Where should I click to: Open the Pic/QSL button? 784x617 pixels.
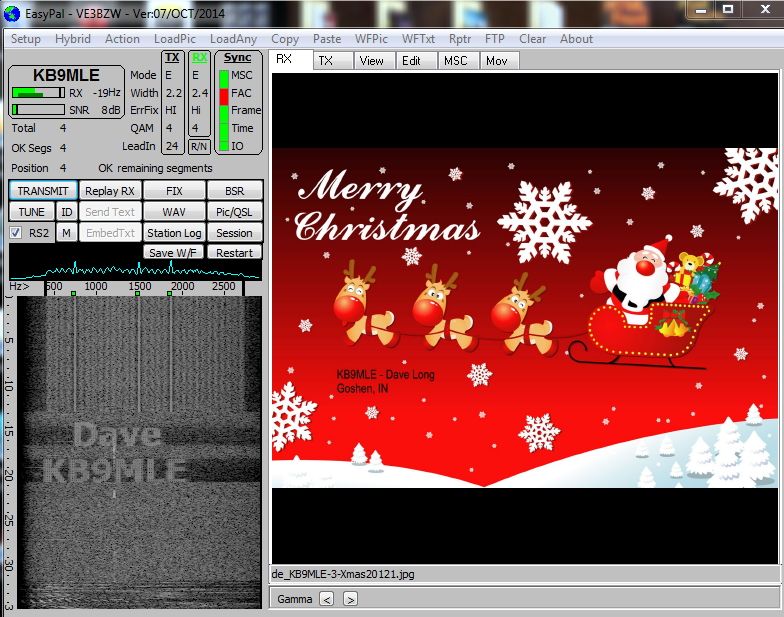point(234,212)
